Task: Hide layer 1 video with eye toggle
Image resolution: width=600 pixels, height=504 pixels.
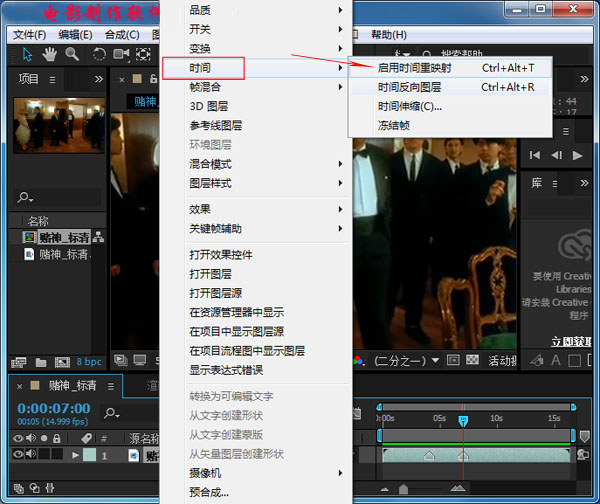Action: [18, 454]
